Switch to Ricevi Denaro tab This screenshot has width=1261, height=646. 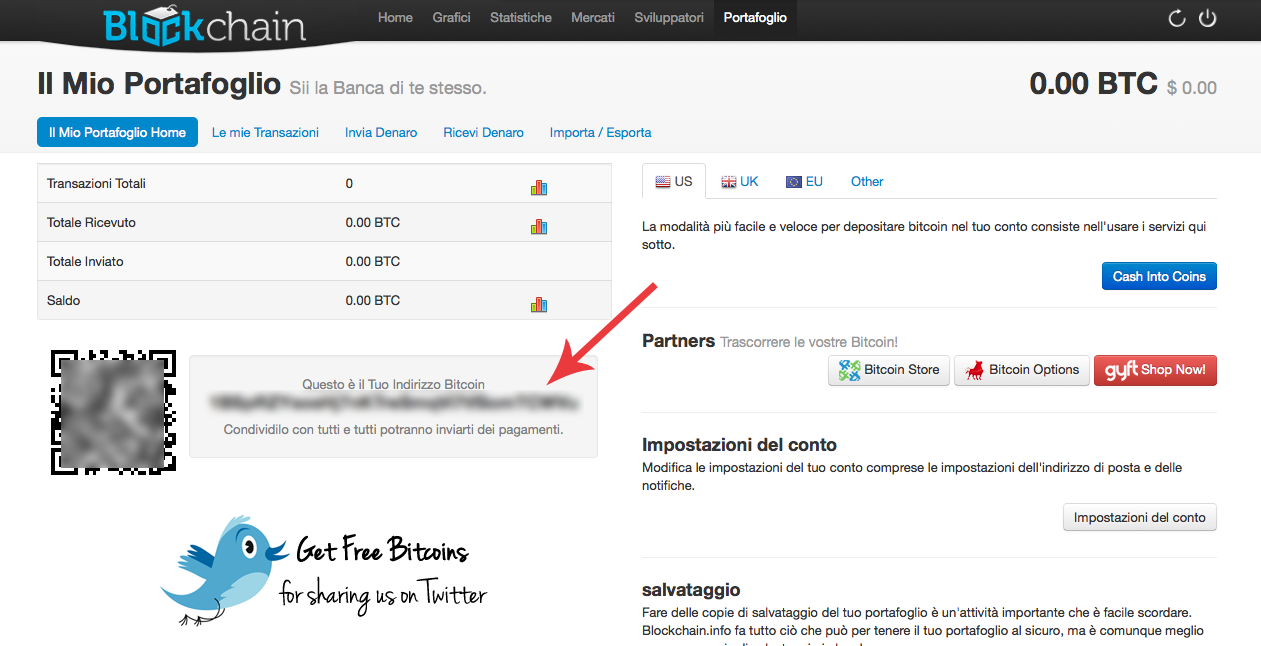point(483,132)
